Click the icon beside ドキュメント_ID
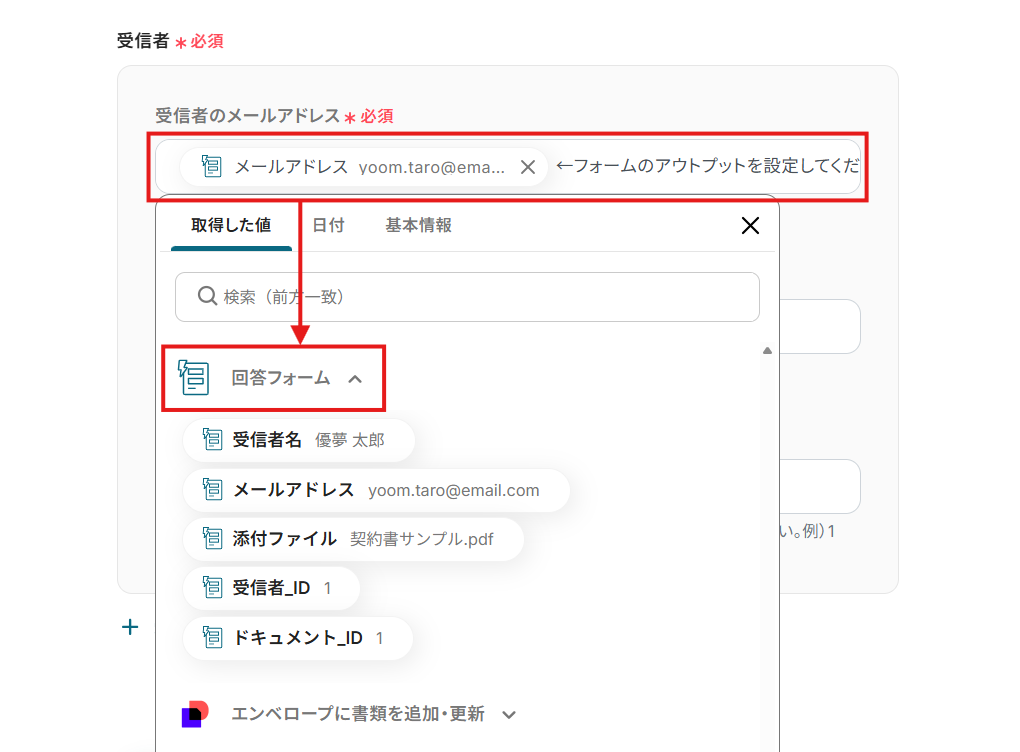 211,637
